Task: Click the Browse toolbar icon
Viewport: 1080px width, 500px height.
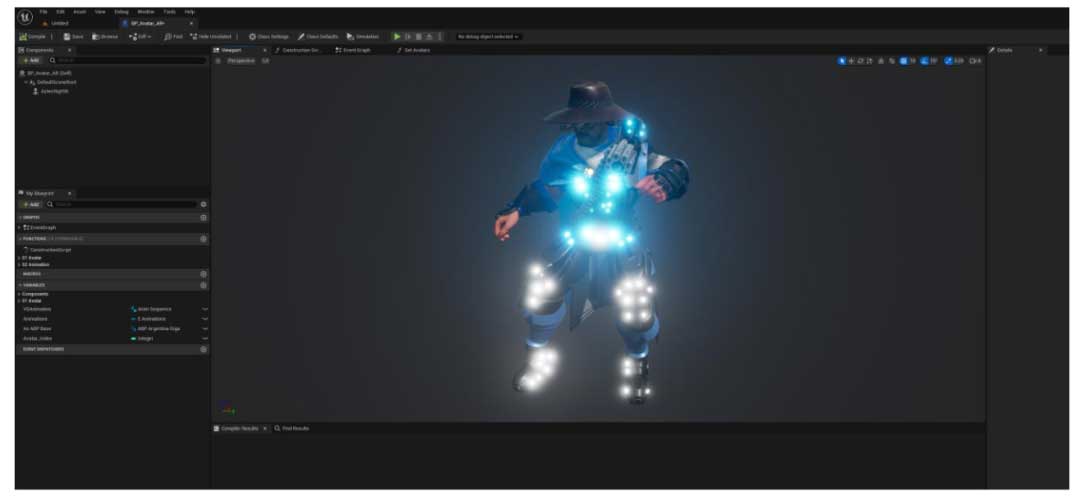Action: coord(105,36)
